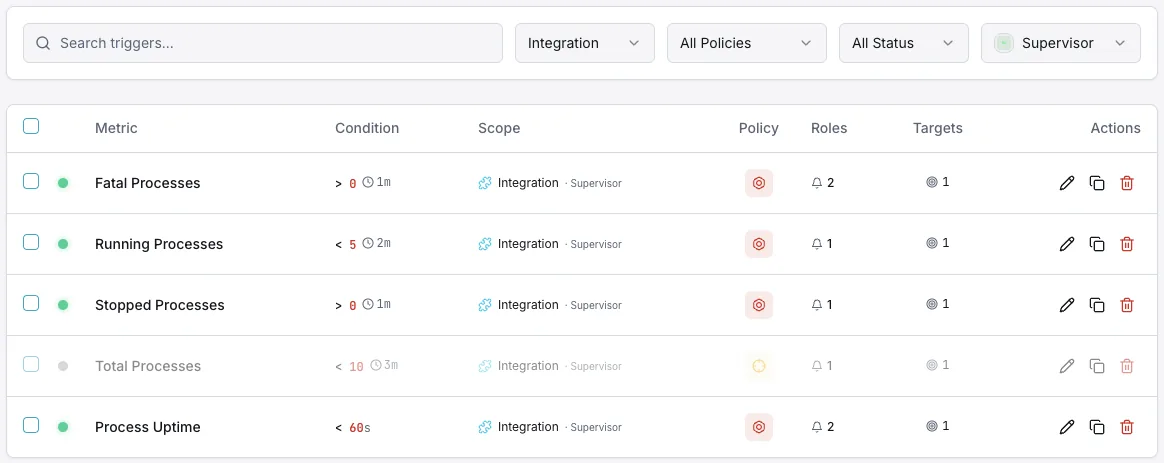Screen dimensions: 1164x463
Task: Check the Total Processes row checkbox
Action: (31, 364)
